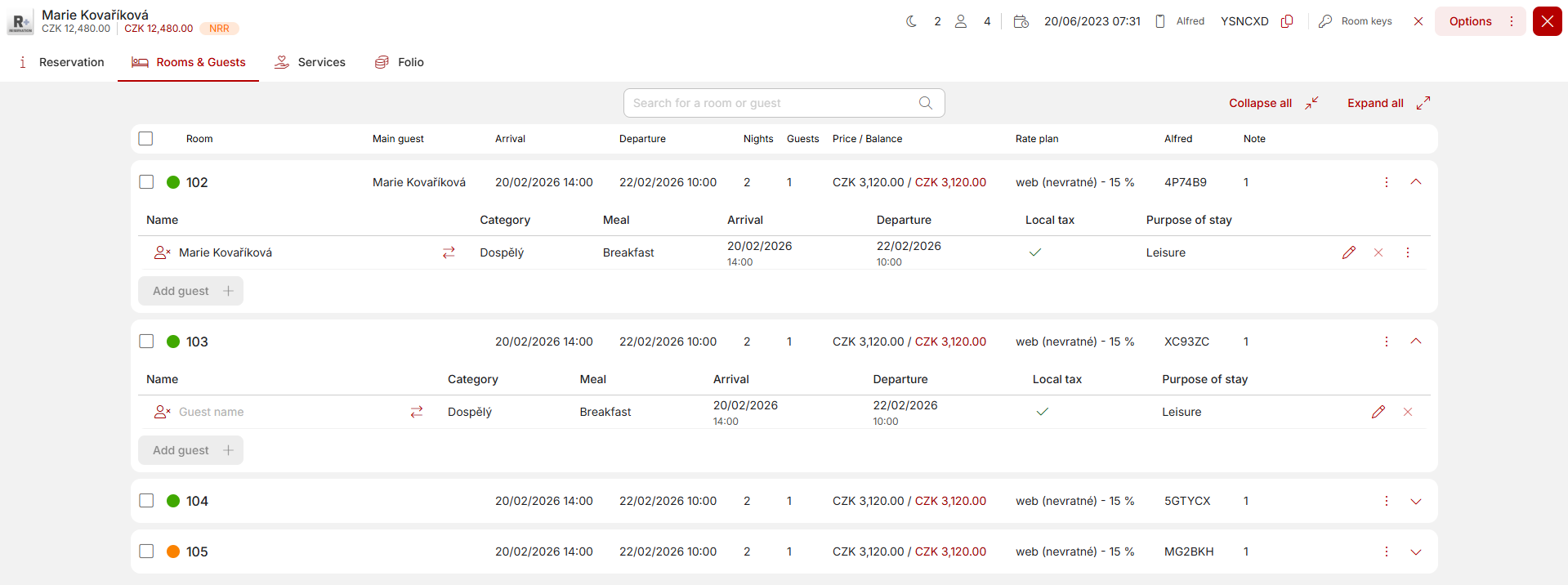The image size is (1568, 585).
Task: Expand room 104 row chevron
Action: (1416, 501)
